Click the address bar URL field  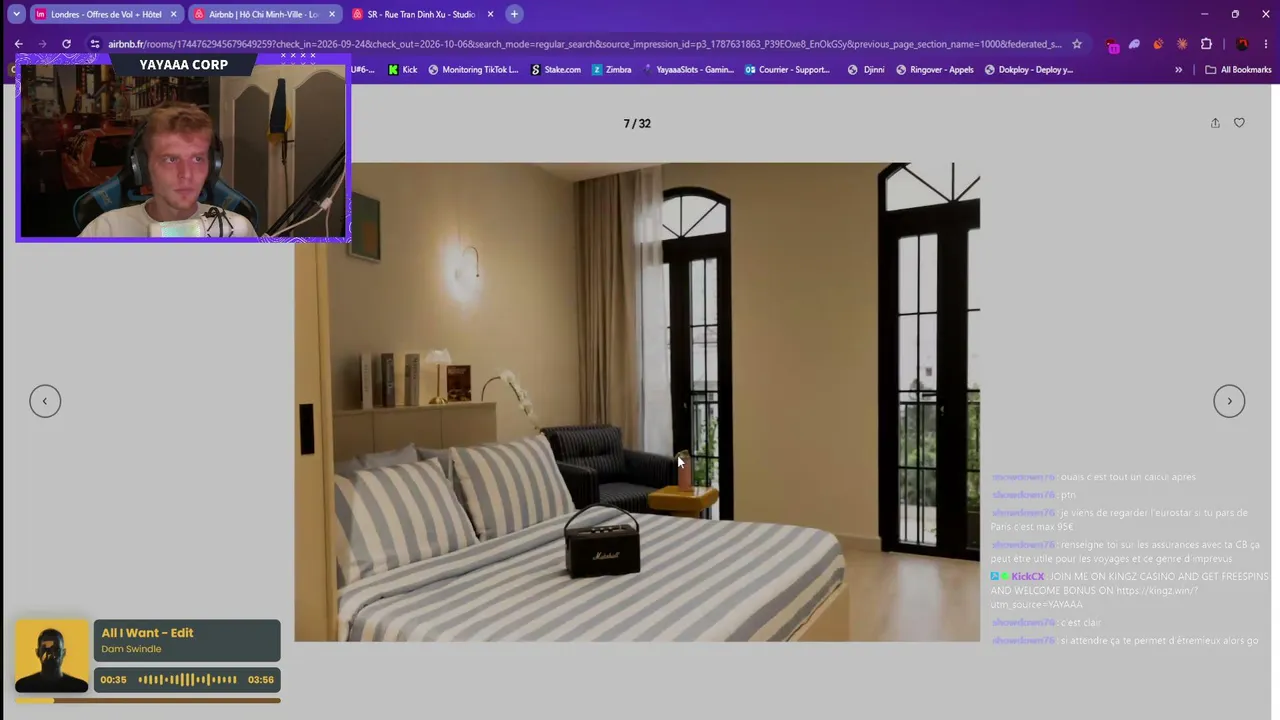point(585,44)
